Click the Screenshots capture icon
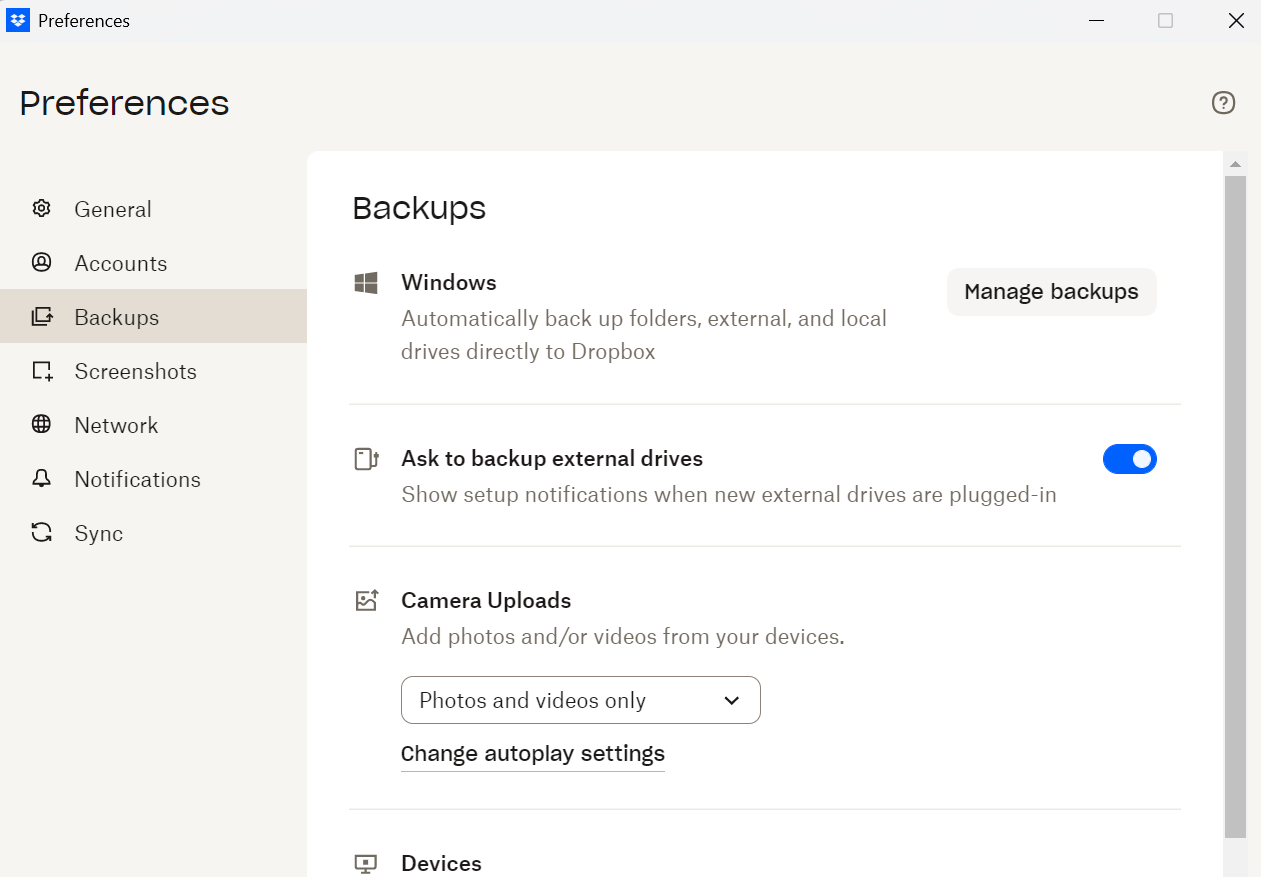This screenshot has width=1261, height=877. (41, 371)
